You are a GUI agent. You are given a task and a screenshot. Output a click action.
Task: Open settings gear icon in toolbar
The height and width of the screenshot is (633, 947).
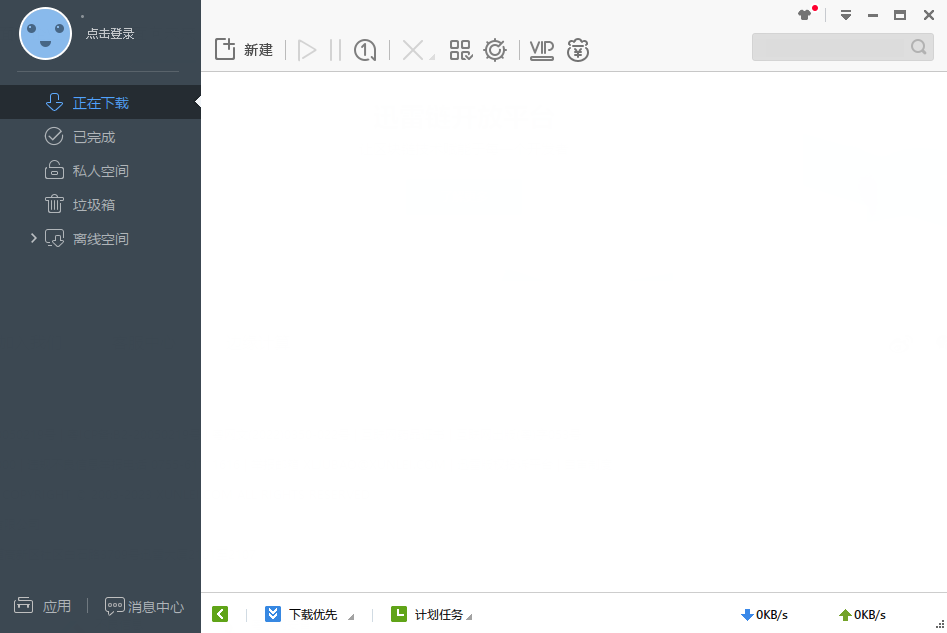click(495, 50)
